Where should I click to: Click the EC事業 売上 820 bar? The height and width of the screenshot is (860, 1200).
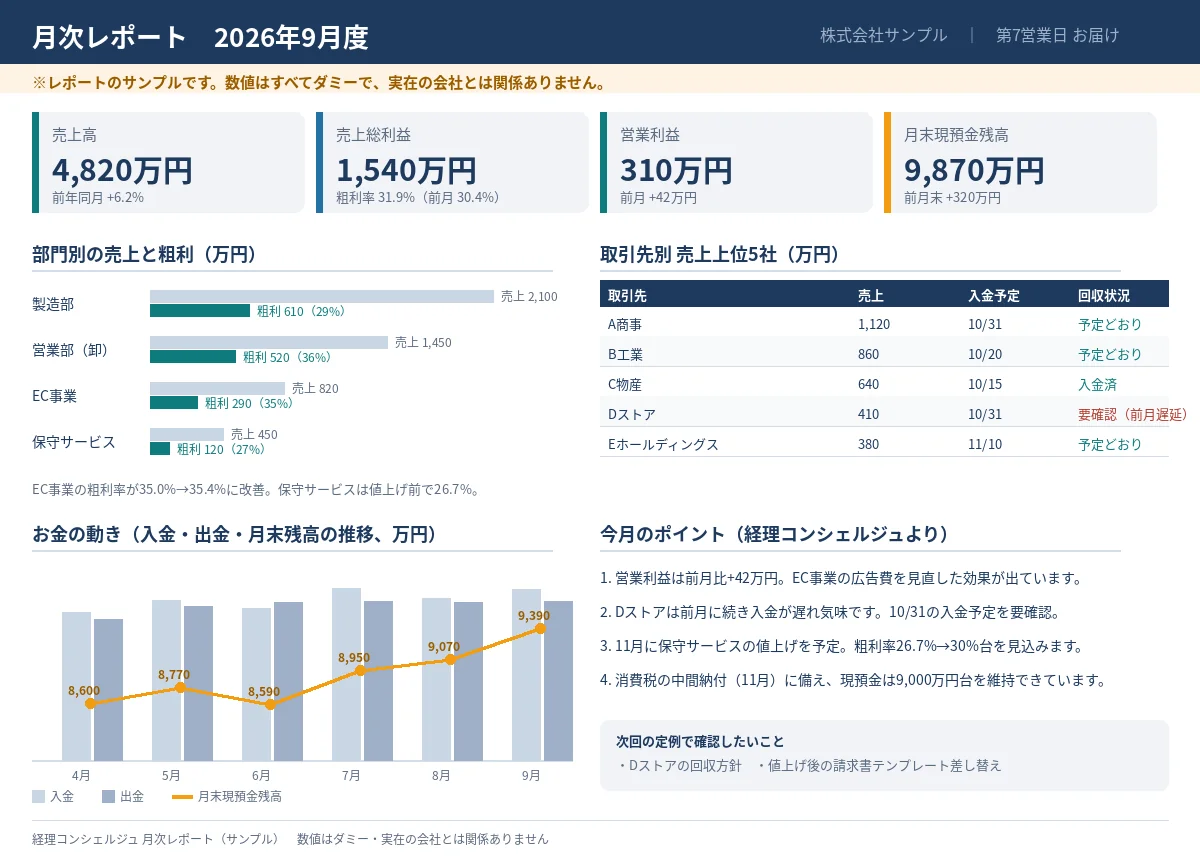pos(217,388)
